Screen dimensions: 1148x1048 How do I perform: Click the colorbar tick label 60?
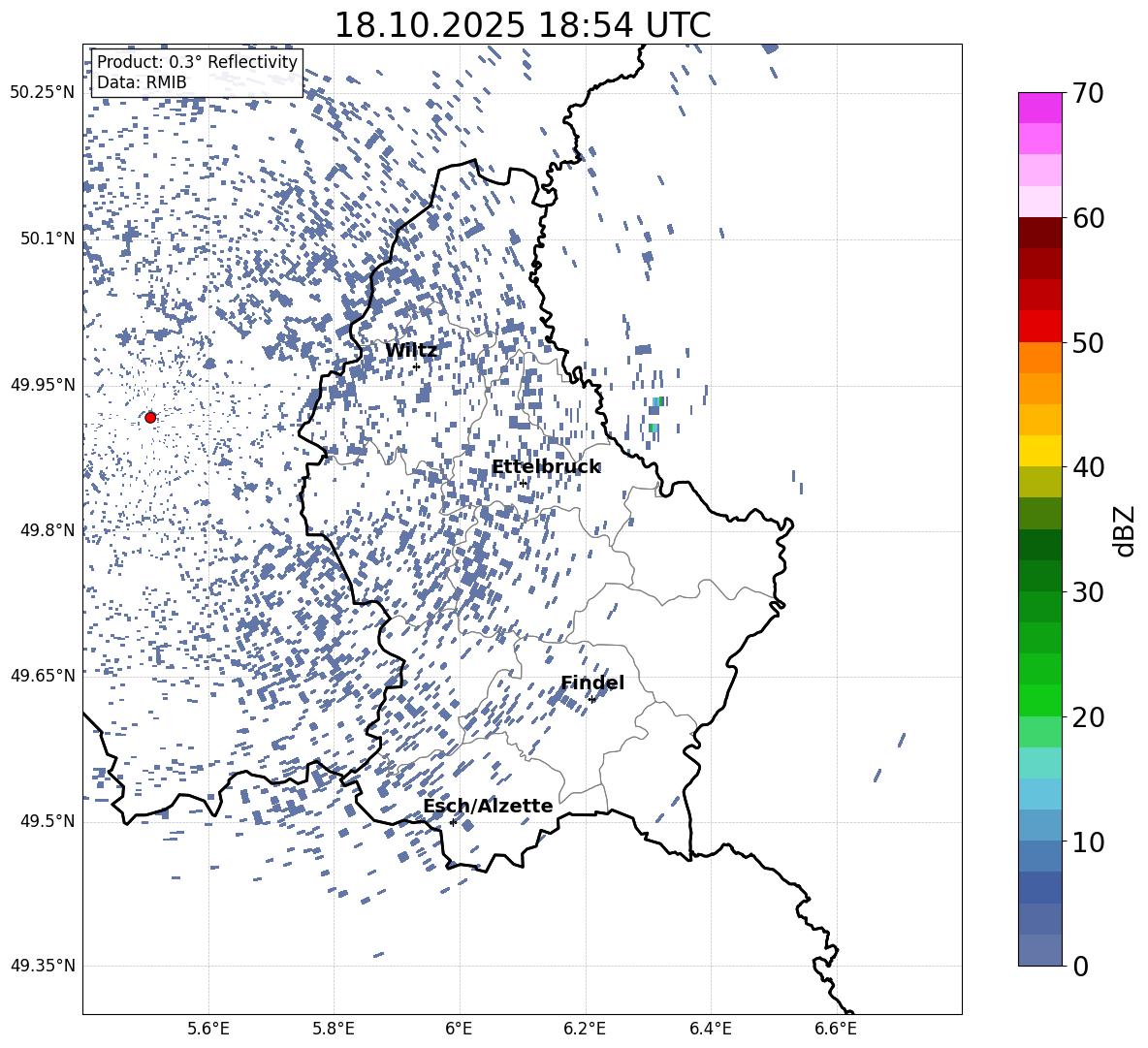pos(1089,218)
